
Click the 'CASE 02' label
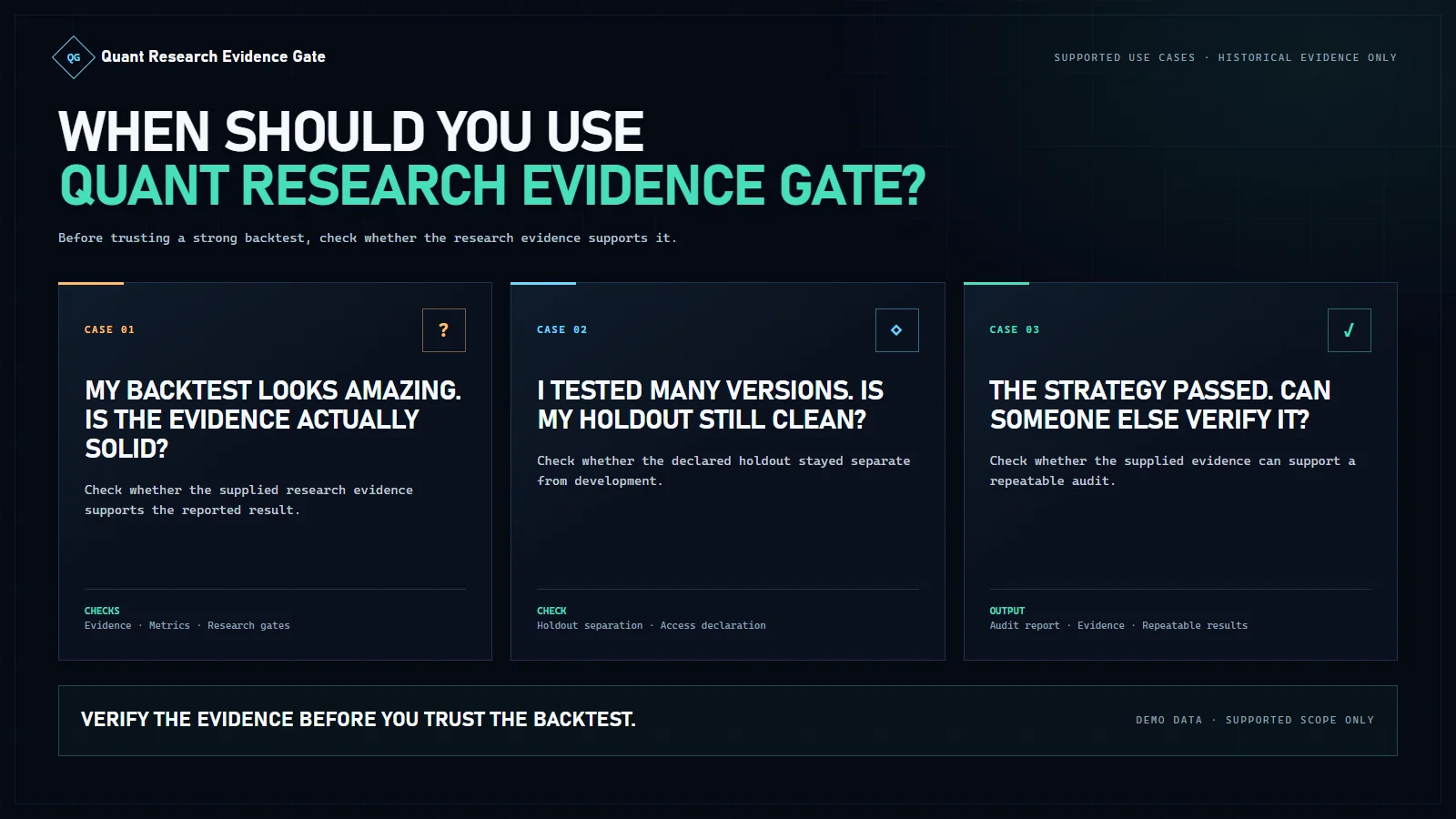click(x=562, y=329)
